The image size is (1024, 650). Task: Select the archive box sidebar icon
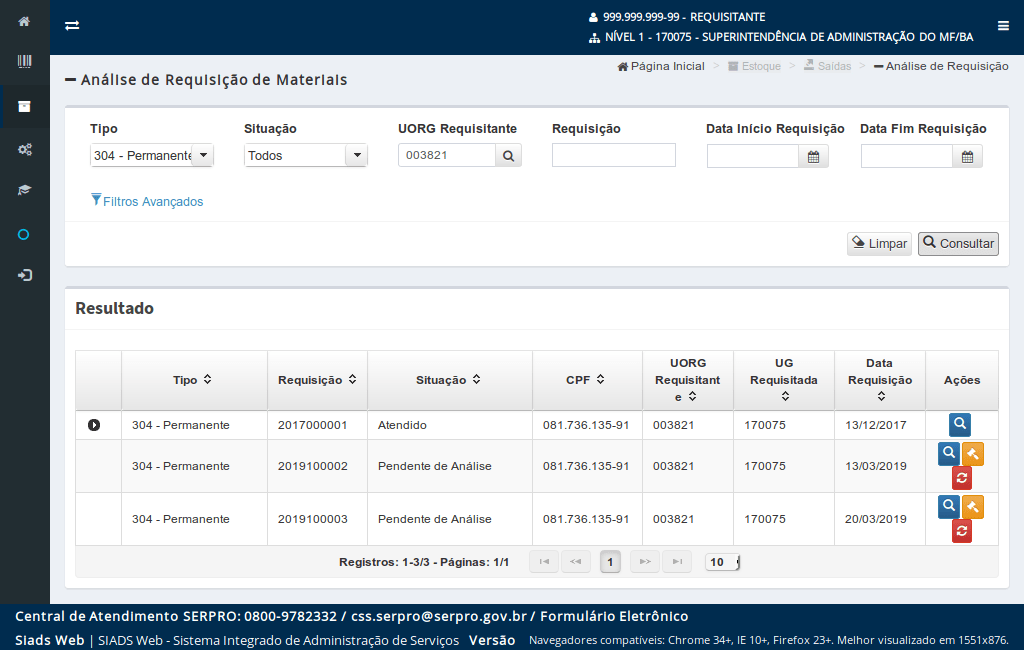24,106
